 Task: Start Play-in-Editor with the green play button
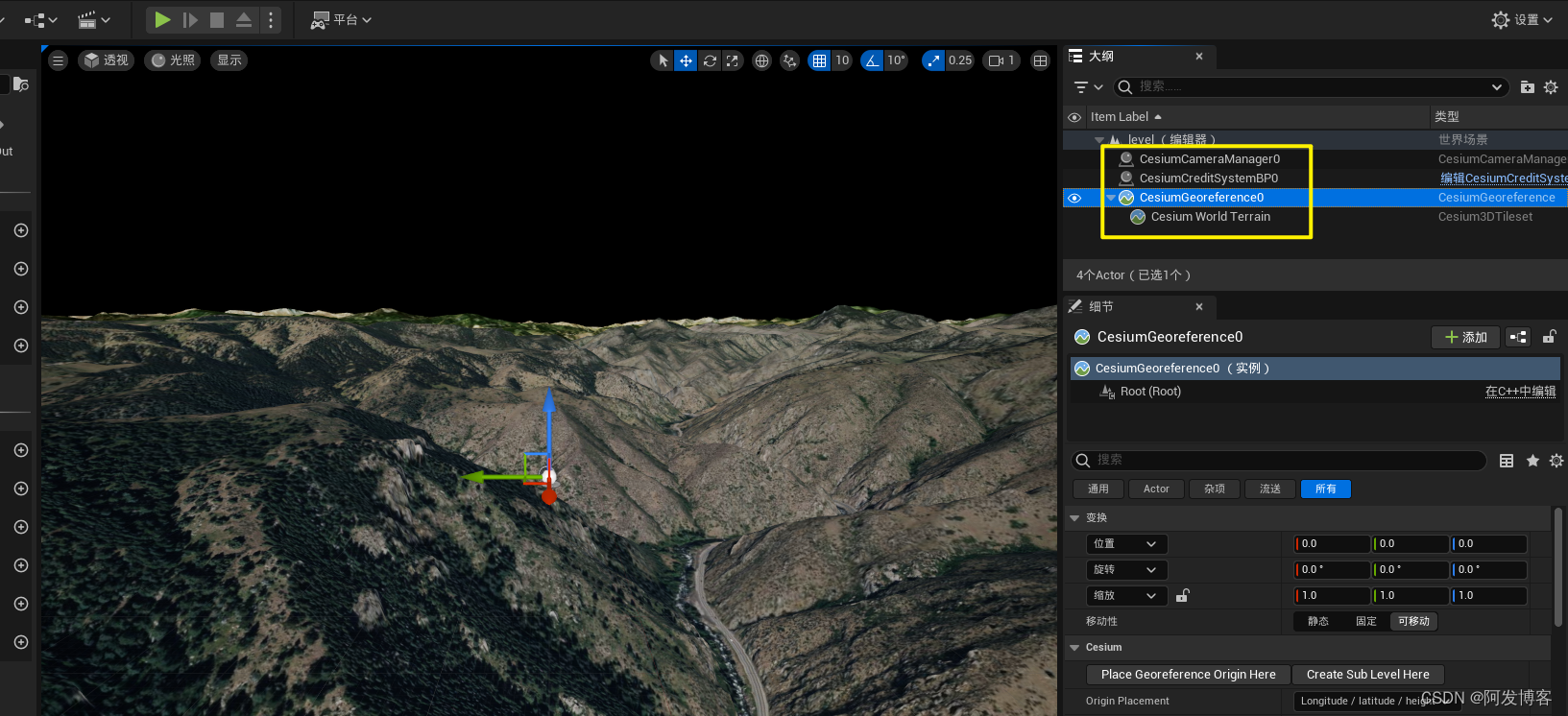[x=162, y=19]
